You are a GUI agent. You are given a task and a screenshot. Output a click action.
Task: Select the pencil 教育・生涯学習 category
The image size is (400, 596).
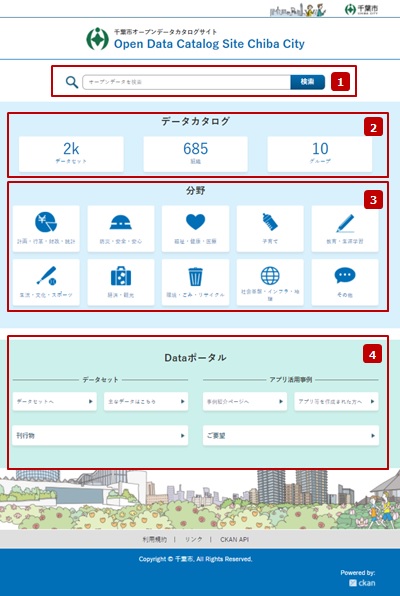point(345,228)
